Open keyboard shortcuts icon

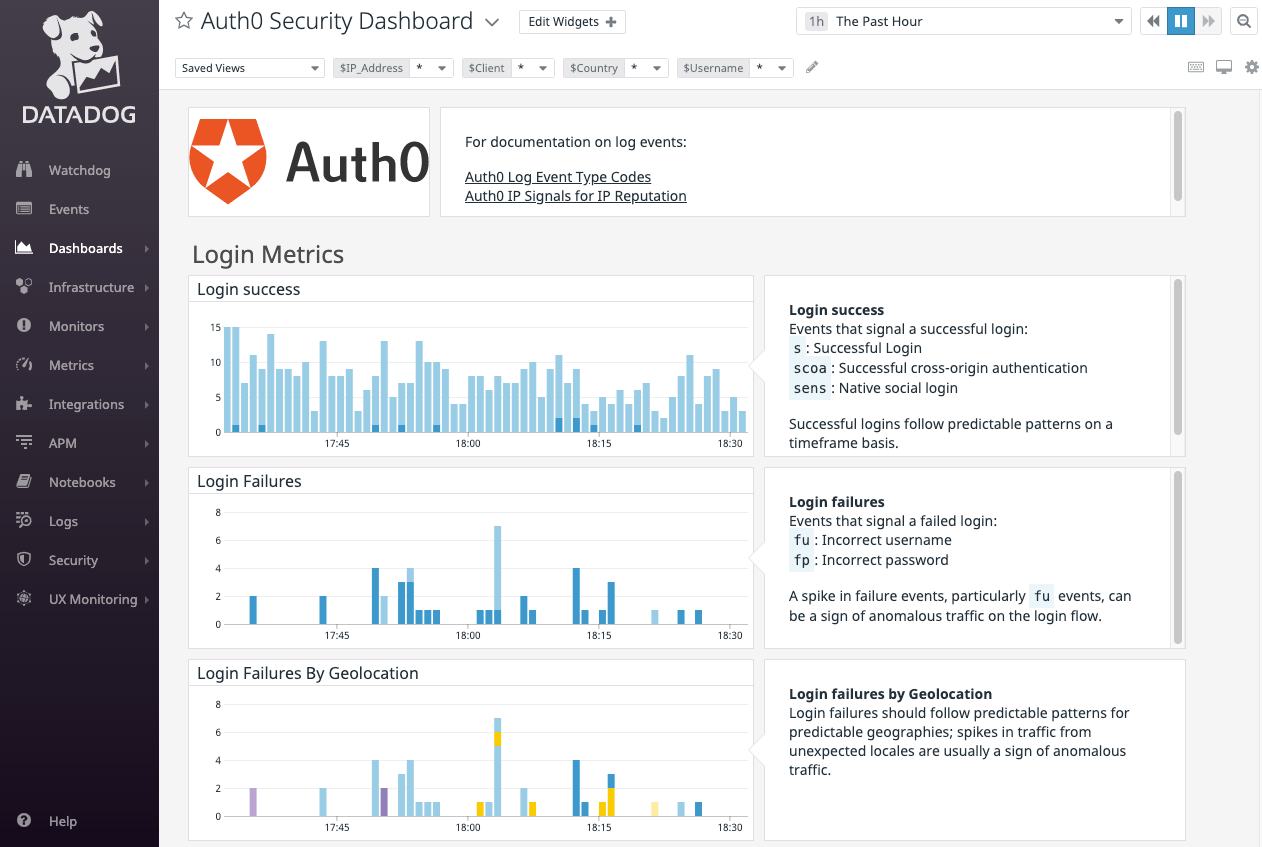coord(1196,67)
